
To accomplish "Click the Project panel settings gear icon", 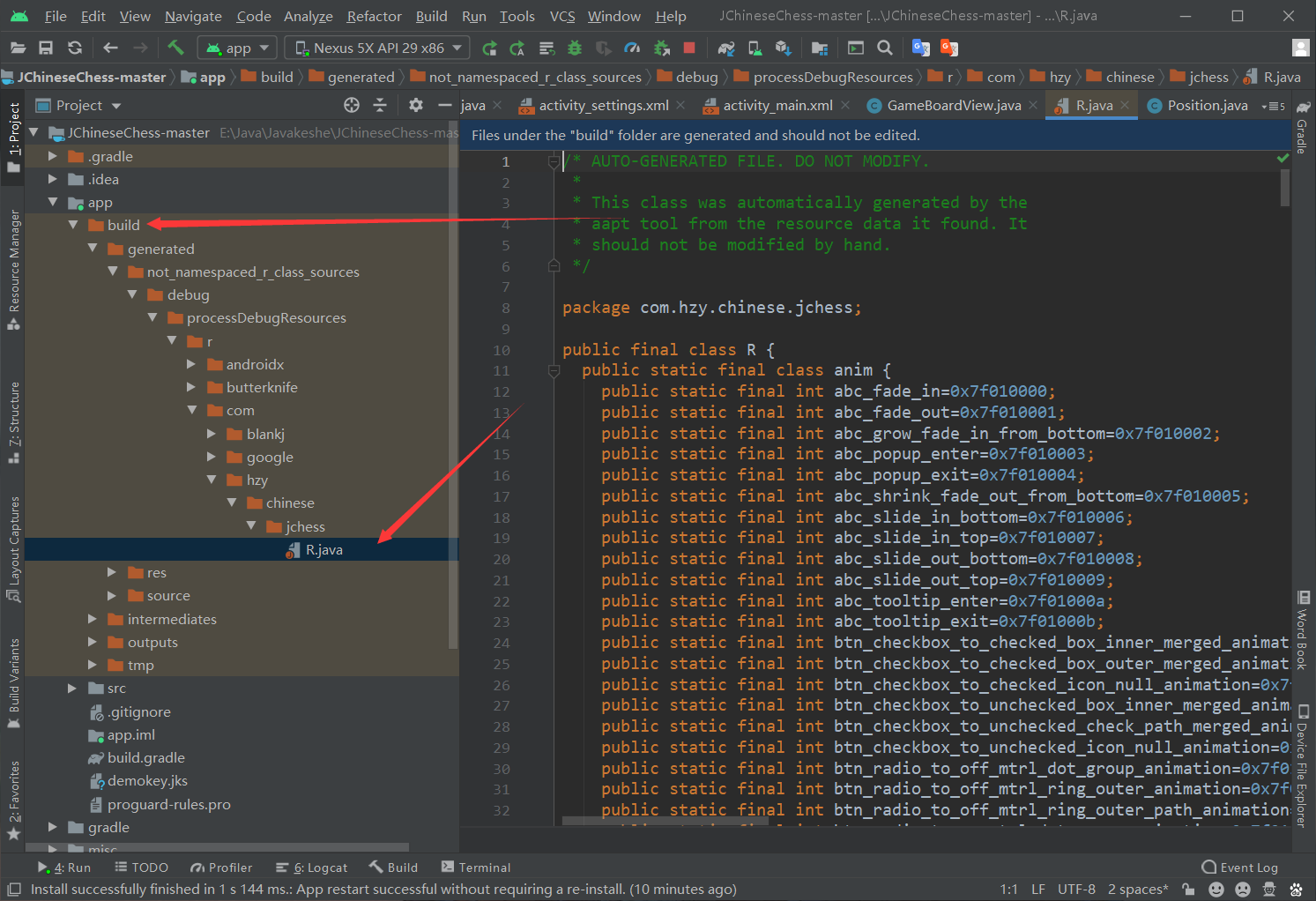I will [x=416, y=105].
